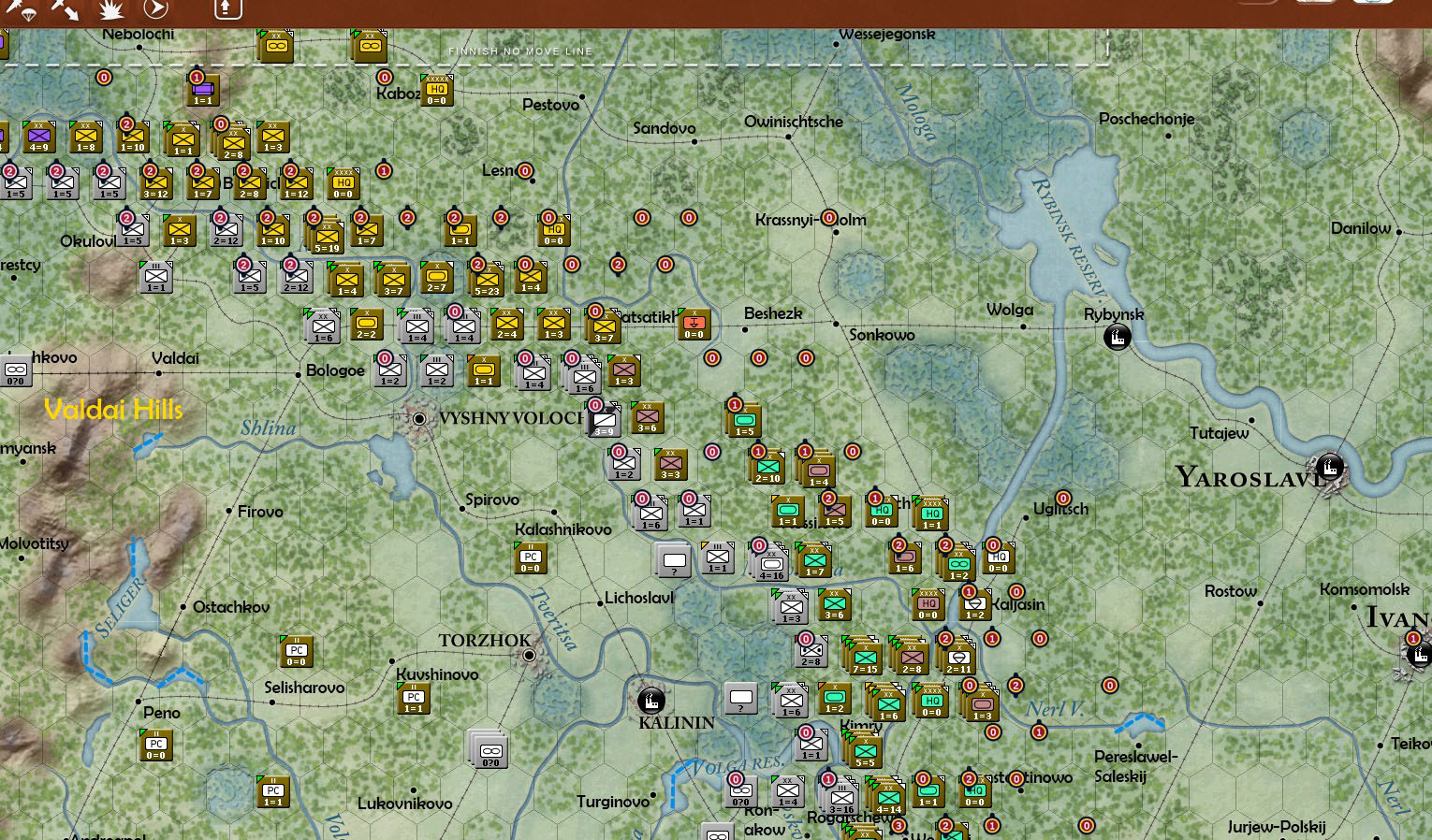Select the teal 7=15 unit stack
This screenshot has height=840, width=1432.
coord(863,656)
